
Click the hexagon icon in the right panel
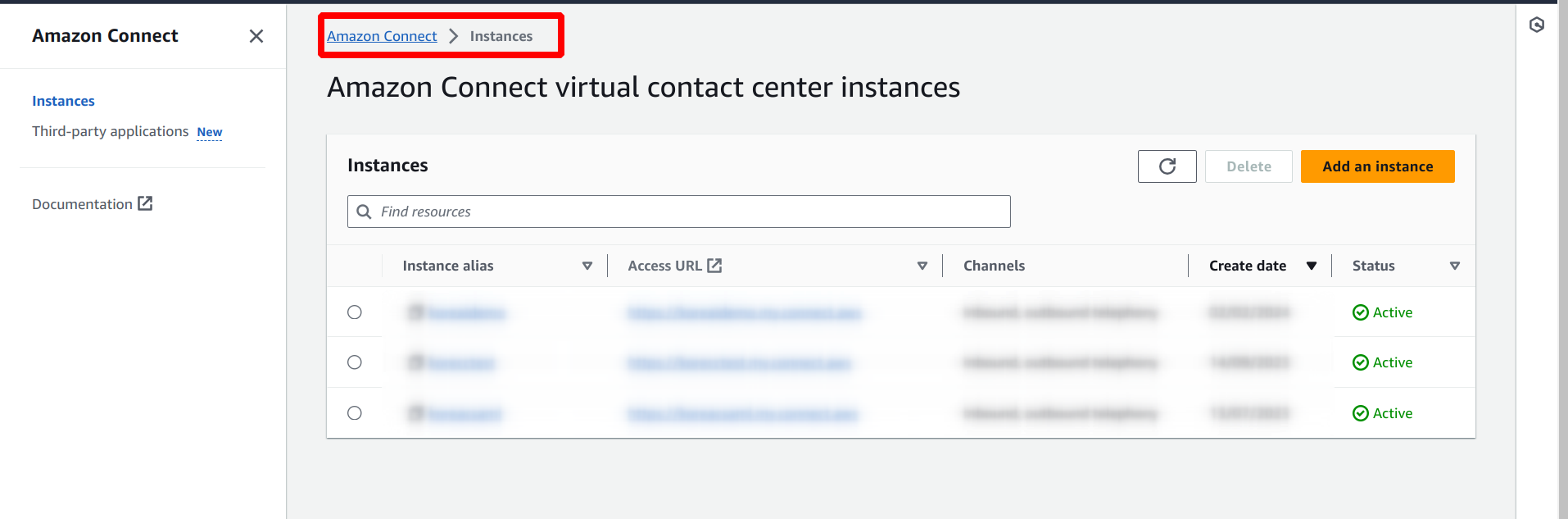[1537, 25]
